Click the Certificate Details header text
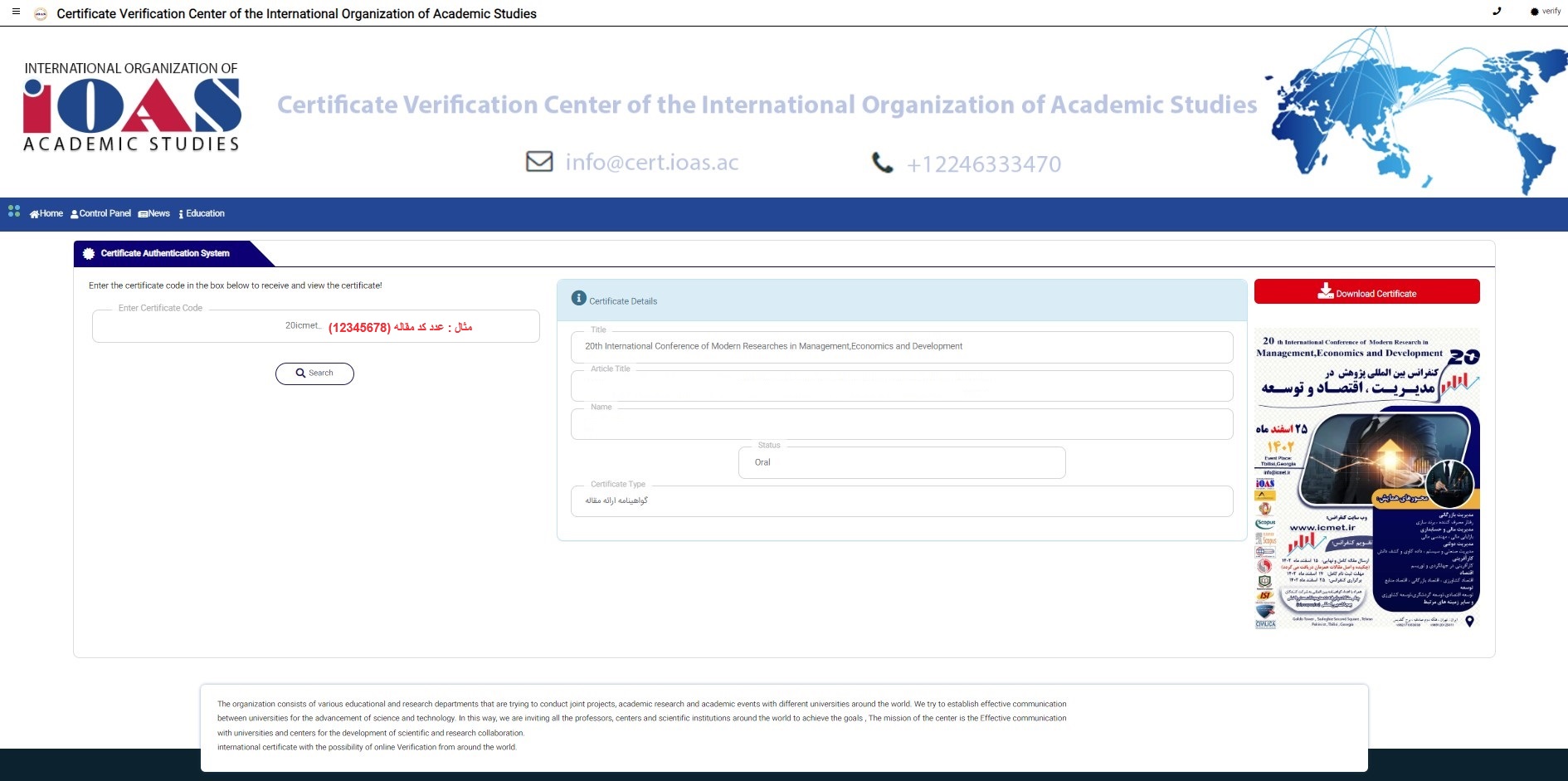This screenshot has width=1568, height=781. click(x=623, y=301)
